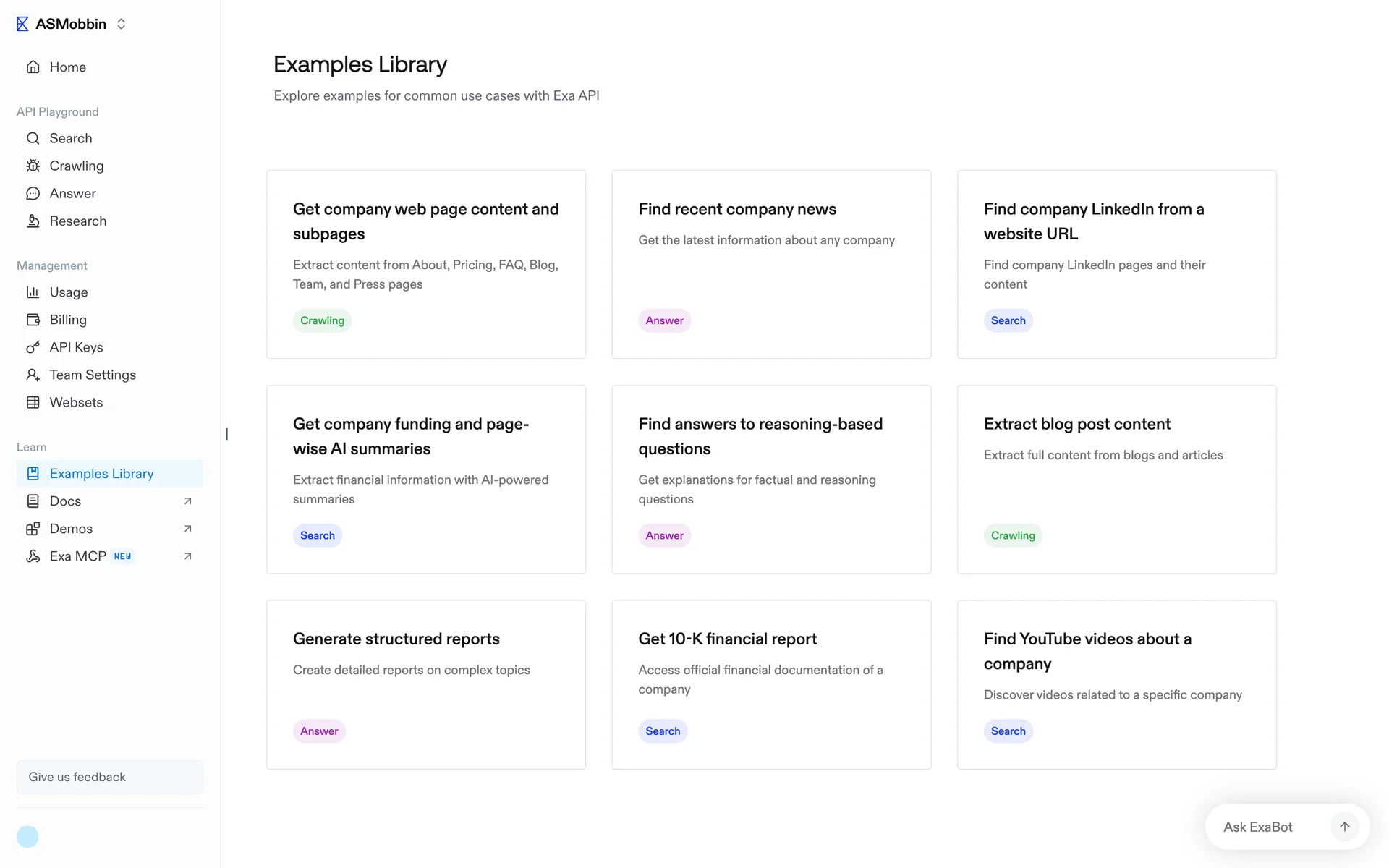Click the Exa logo icon
1389x868 pixels.
point(22,24)
